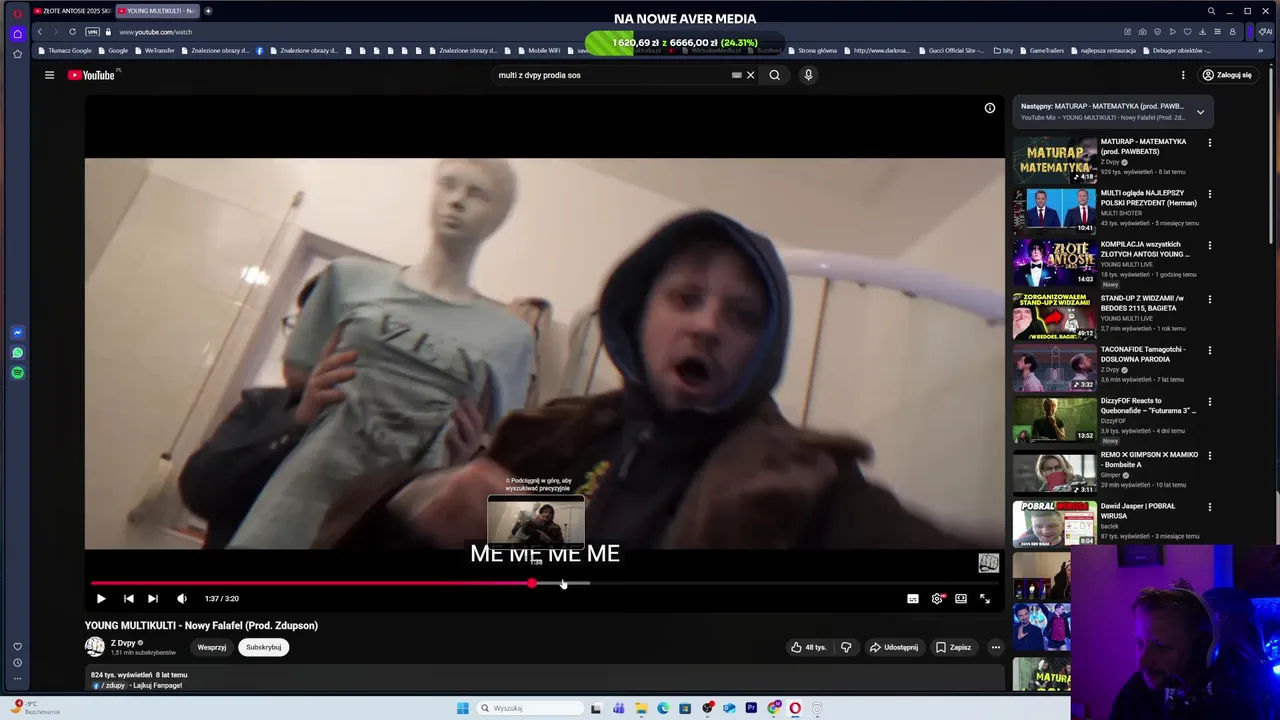Go to the YouTube home logo
Screen dimensions: 1280x720
(x=92, y=75)
